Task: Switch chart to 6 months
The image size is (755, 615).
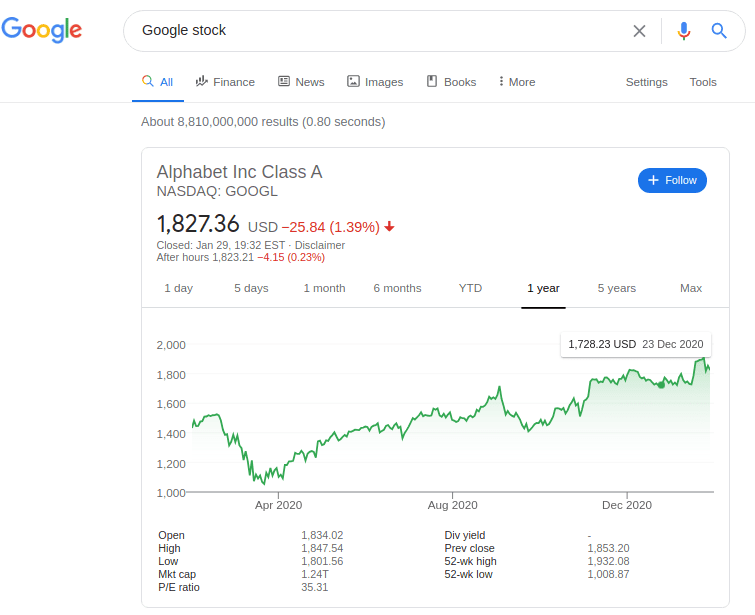Action: (397, 288)
